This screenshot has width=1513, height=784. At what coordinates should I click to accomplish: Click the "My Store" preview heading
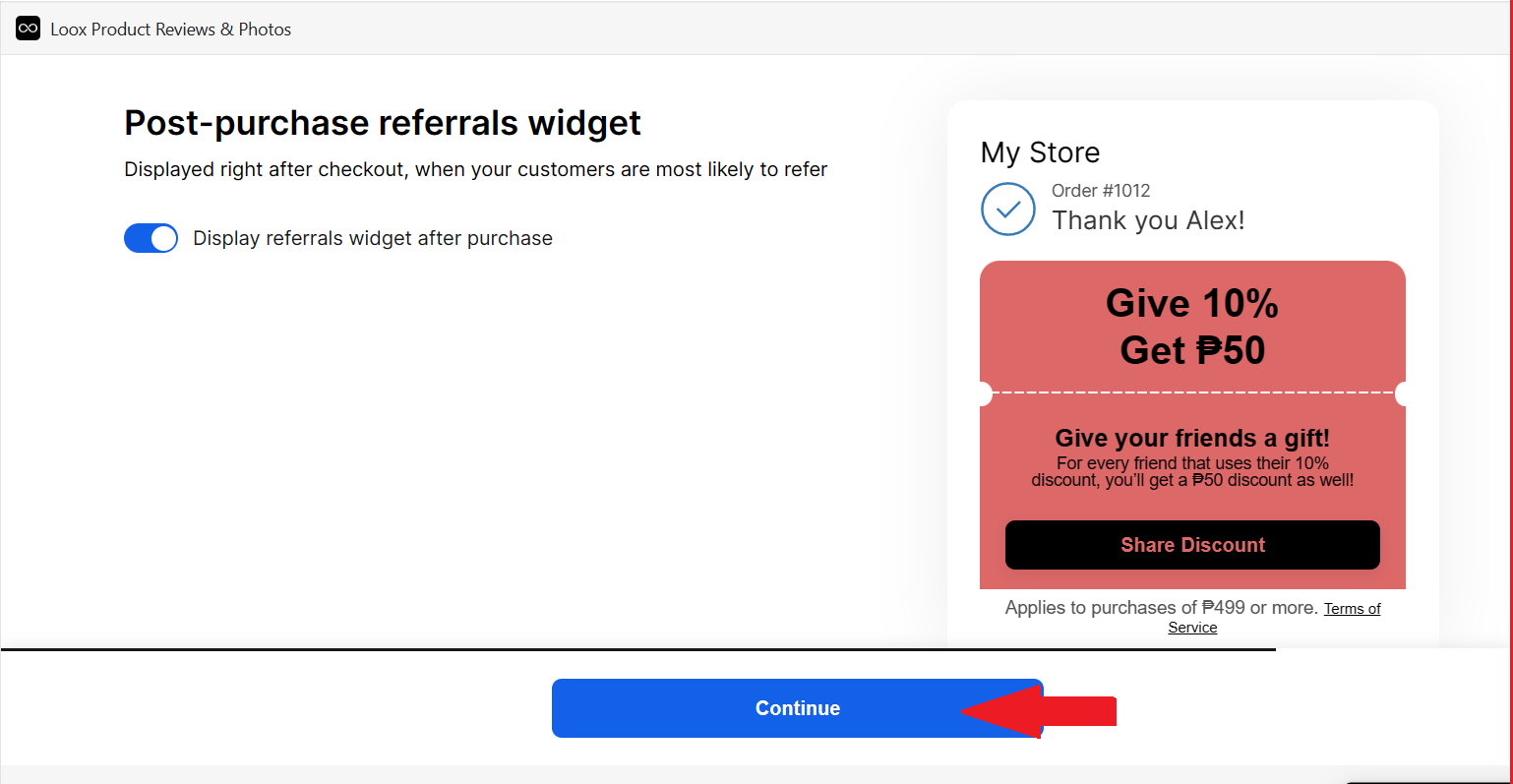coord(1040,152)
